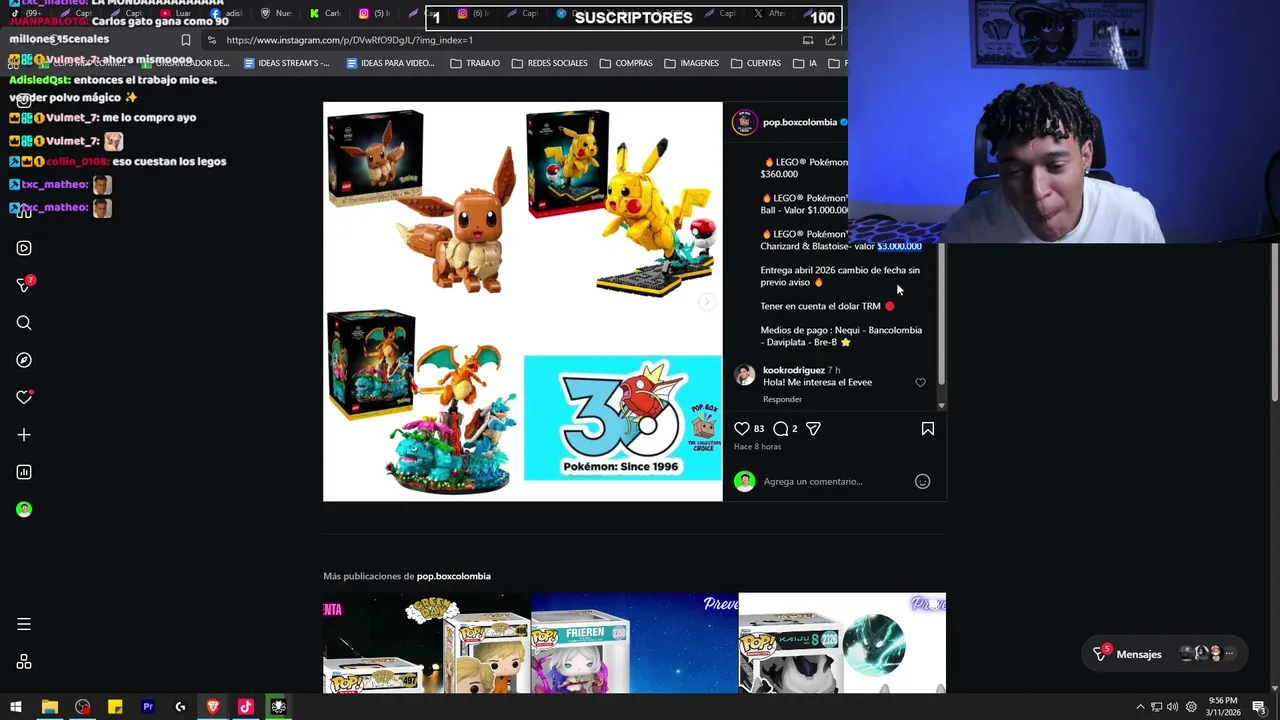Open Adobe Premiere Pro from taskbar
This screenshot has height=720, width=1280.
148,707
